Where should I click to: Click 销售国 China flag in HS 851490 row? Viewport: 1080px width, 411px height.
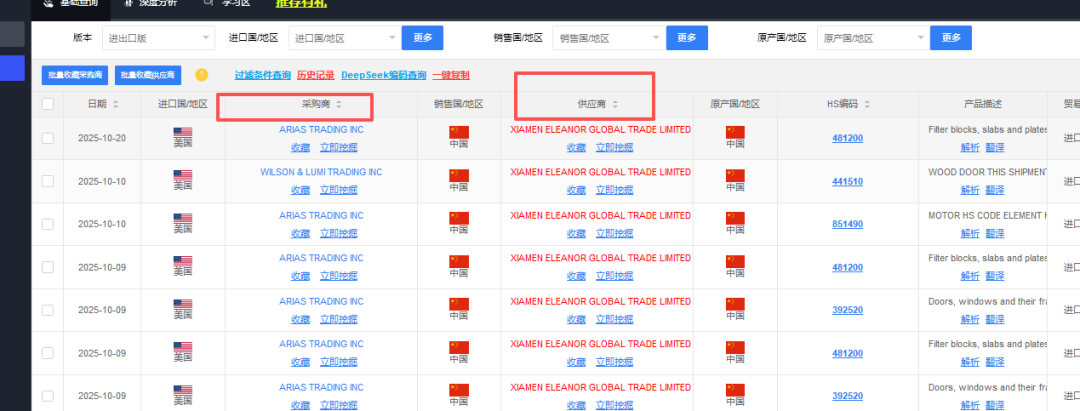pos(459,218)
